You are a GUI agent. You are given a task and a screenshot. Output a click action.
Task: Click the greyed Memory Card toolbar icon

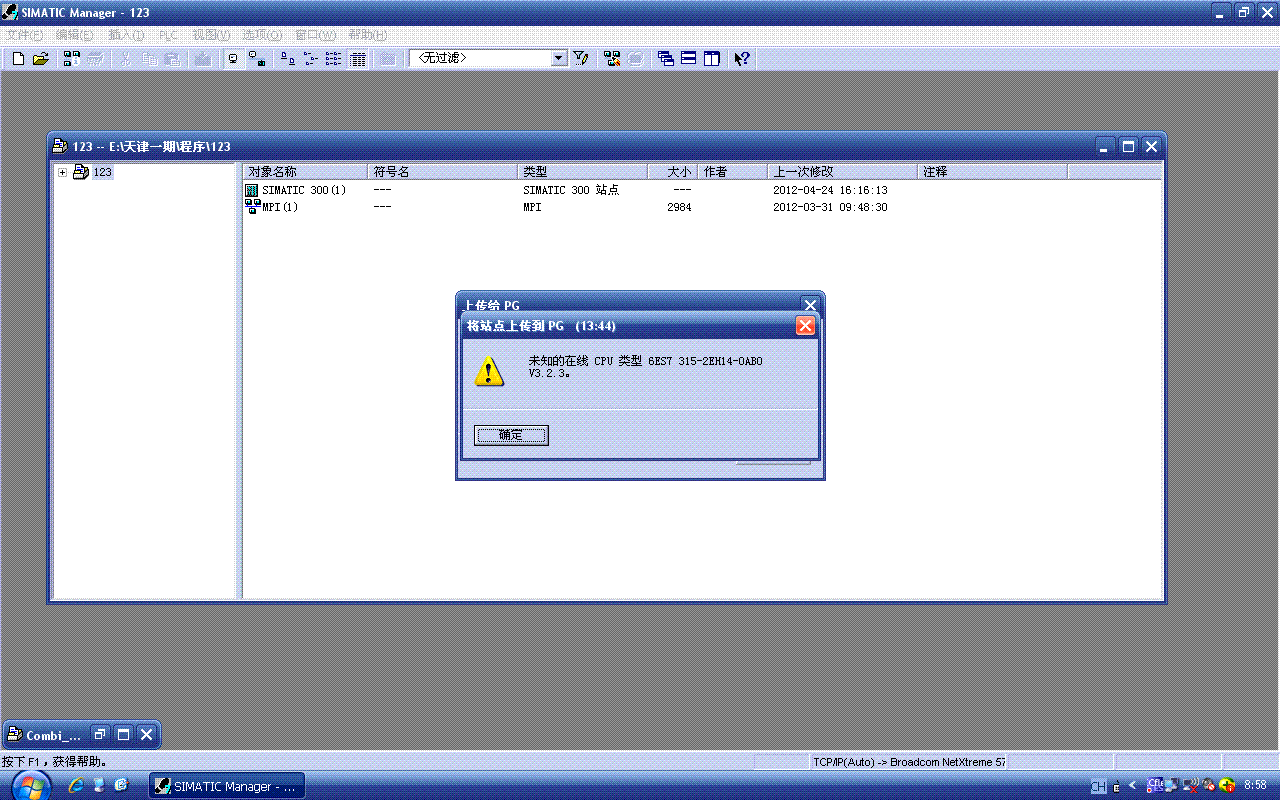(x=95, y=59)
